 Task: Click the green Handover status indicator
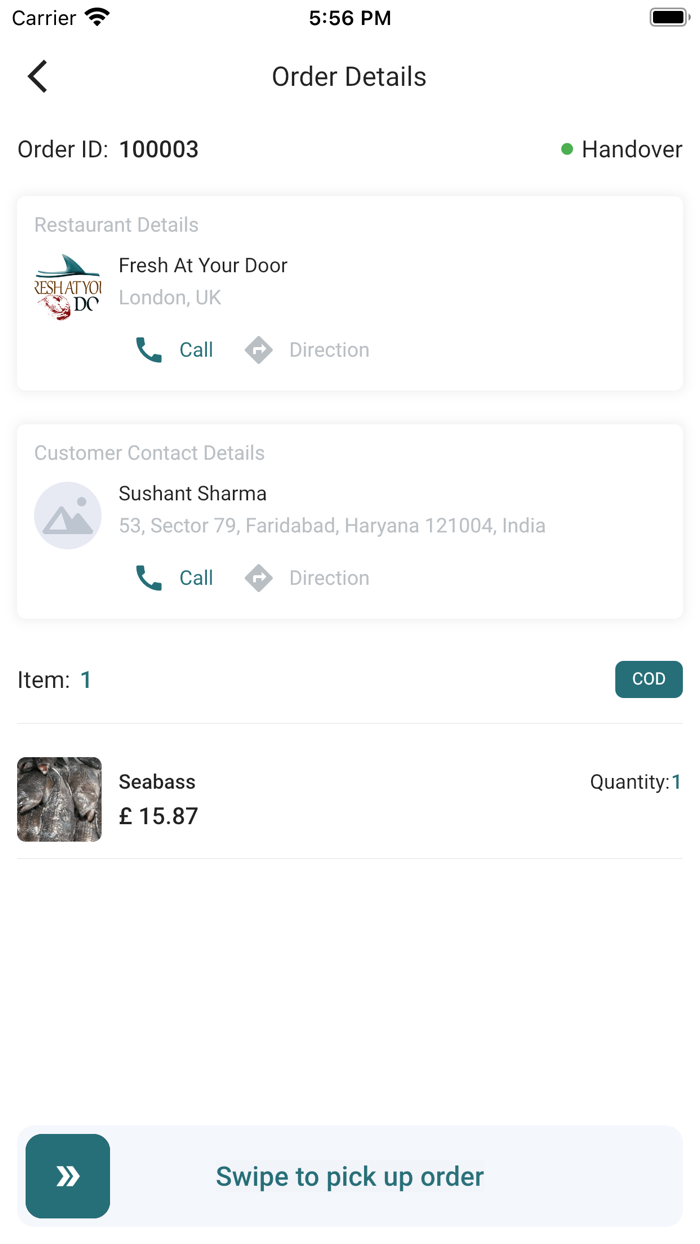click(x=567, y=149)
